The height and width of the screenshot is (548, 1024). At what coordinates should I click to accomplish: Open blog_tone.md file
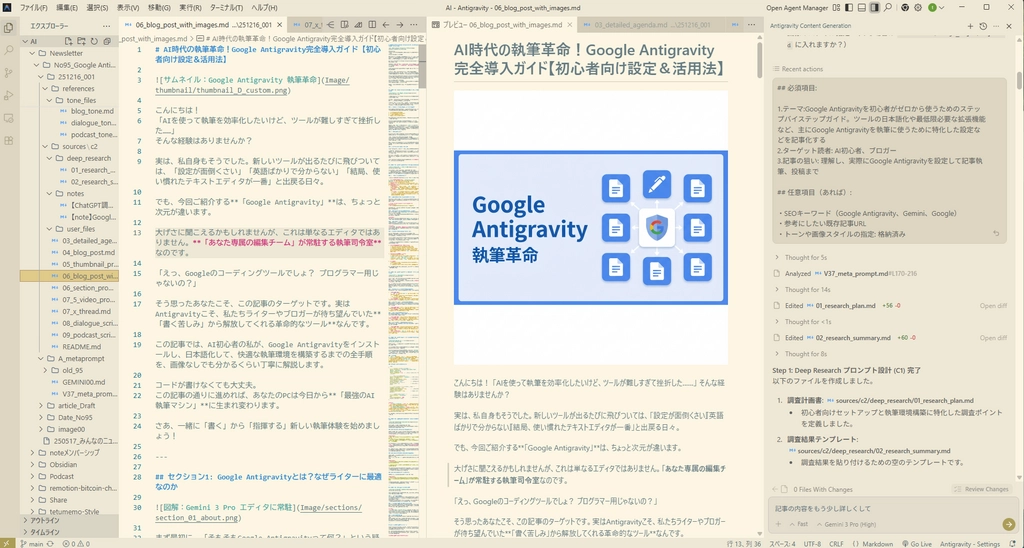click(92, 111)
